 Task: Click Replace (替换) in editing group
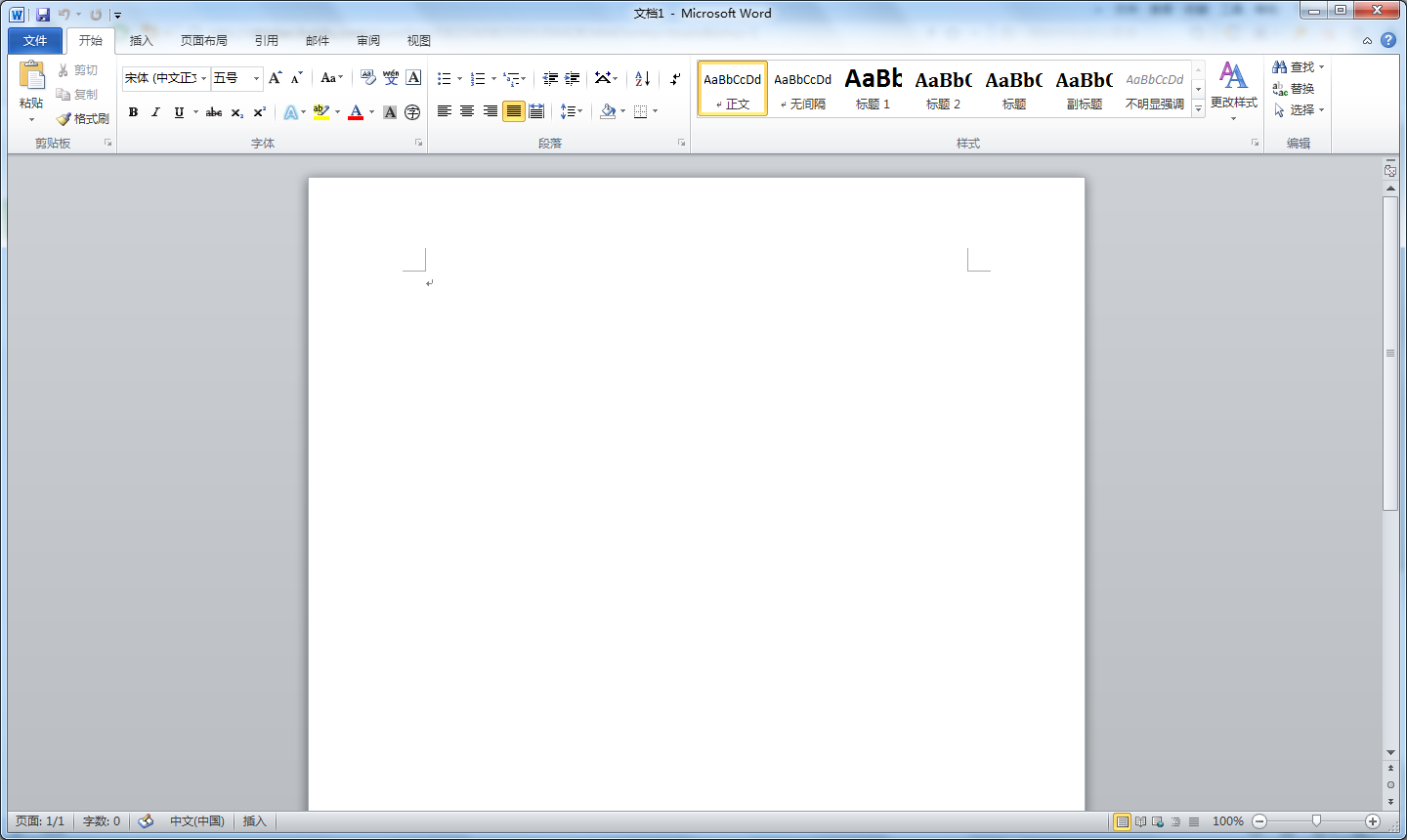[x=1294, y=89]
